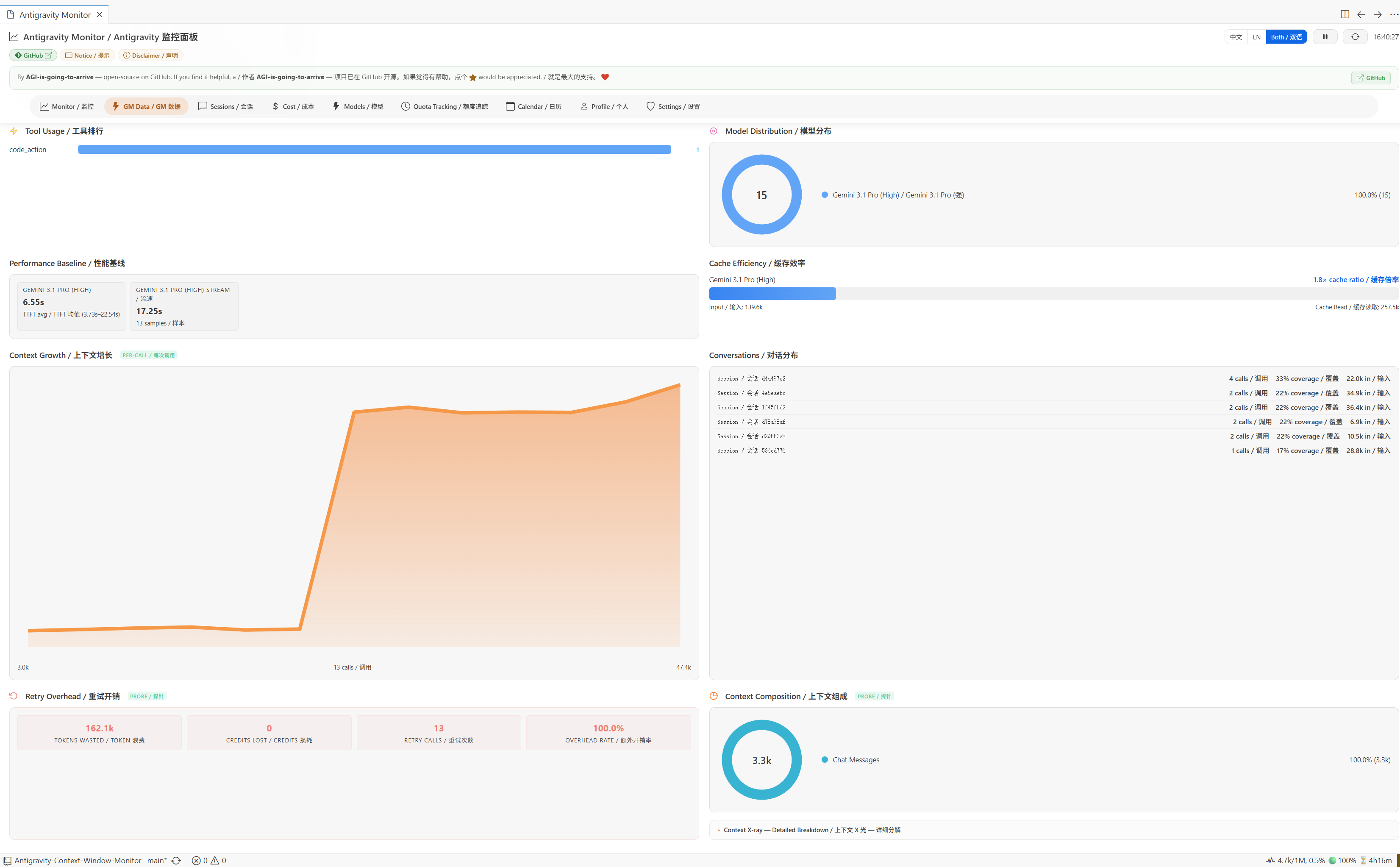
Task: Open the Quota Tracking / 额度追踪 tab
Action: (x=444, y=106)
